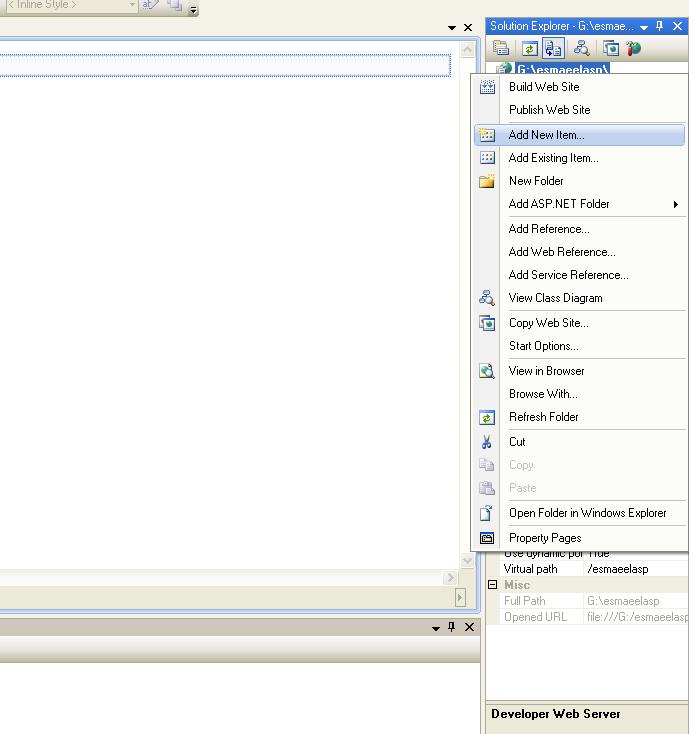The height and width of the screenshot is (734, 694).
Task: Collapse the Misc properties category
Action: click(492, 584)
